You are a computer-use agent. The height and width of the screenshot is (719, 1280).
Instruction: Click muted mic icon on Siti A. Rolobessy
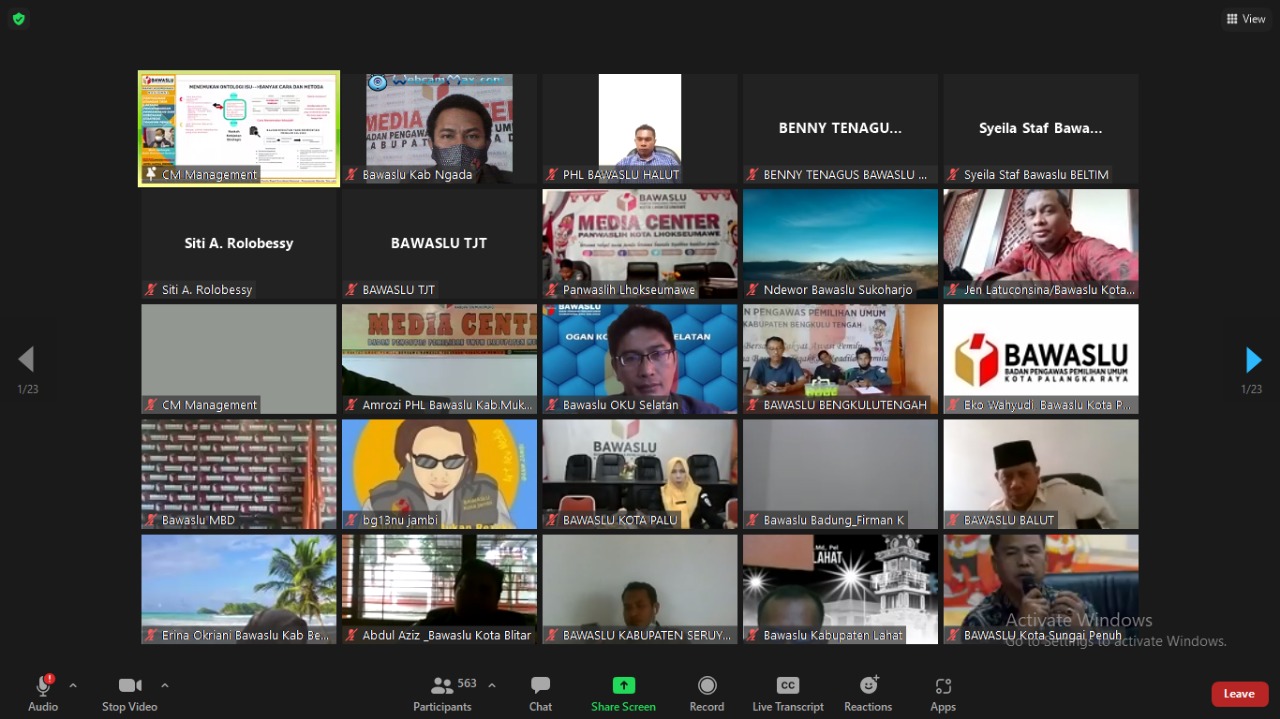pyautogui.click(x=151, y=290)
